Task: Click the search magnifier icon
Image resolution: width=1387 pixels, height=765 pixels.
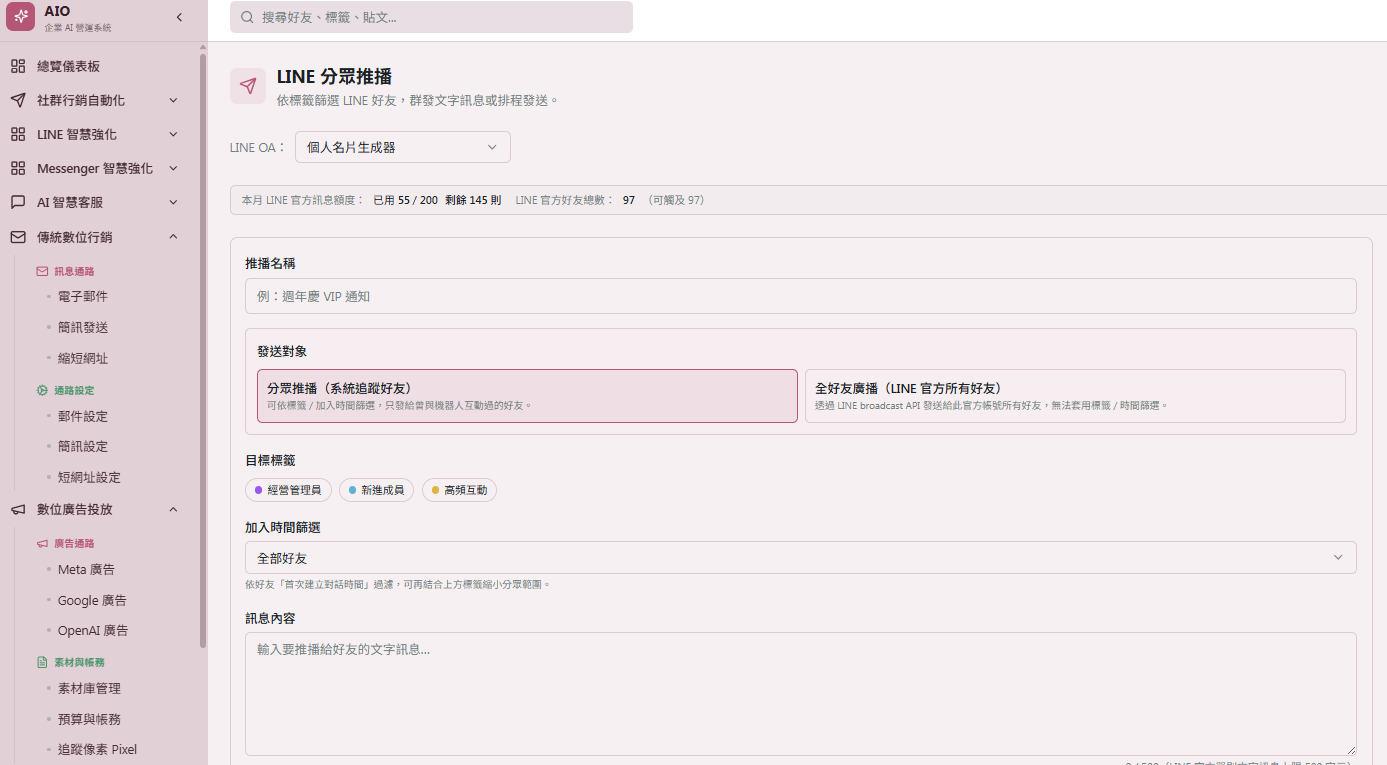Action: point(247,17)
